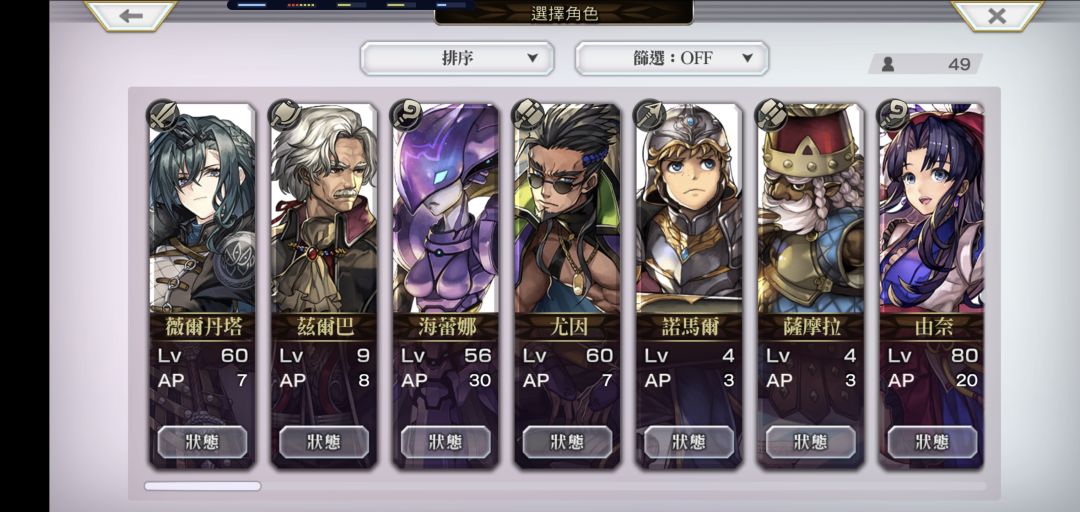Choose the 茲爾巴 character portrait
This screenshot has height=512, width=1080.
click(324, 208)
